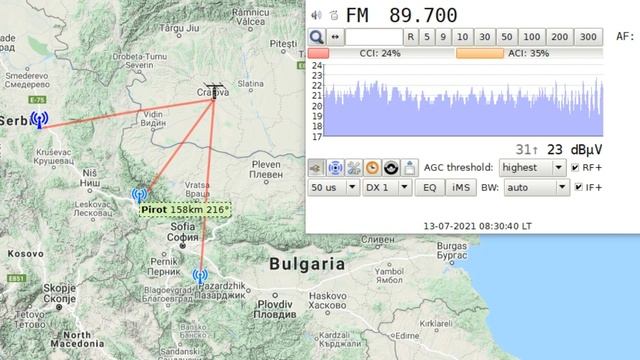Toggle the IF+ checkbox
640x360 pixels.
[578, 187]
